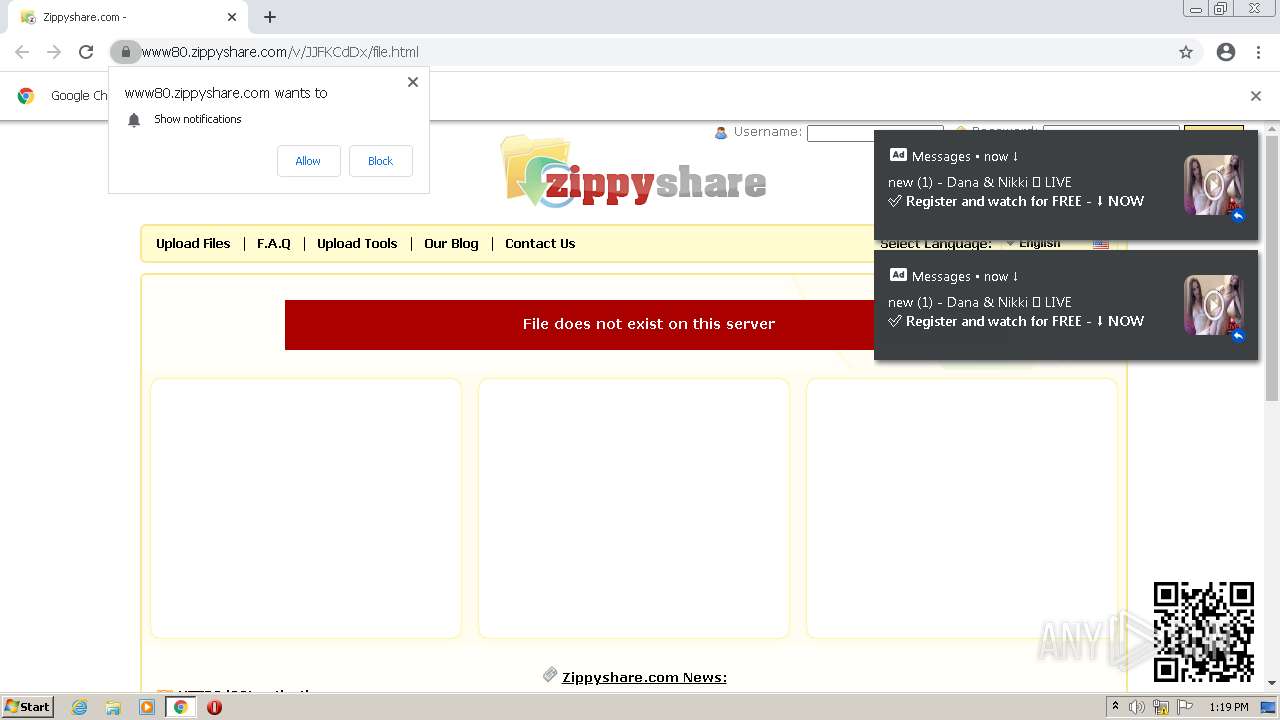Select the Zippyshare.com browser tab
1280x720 pixels.
tap(128, 17)
